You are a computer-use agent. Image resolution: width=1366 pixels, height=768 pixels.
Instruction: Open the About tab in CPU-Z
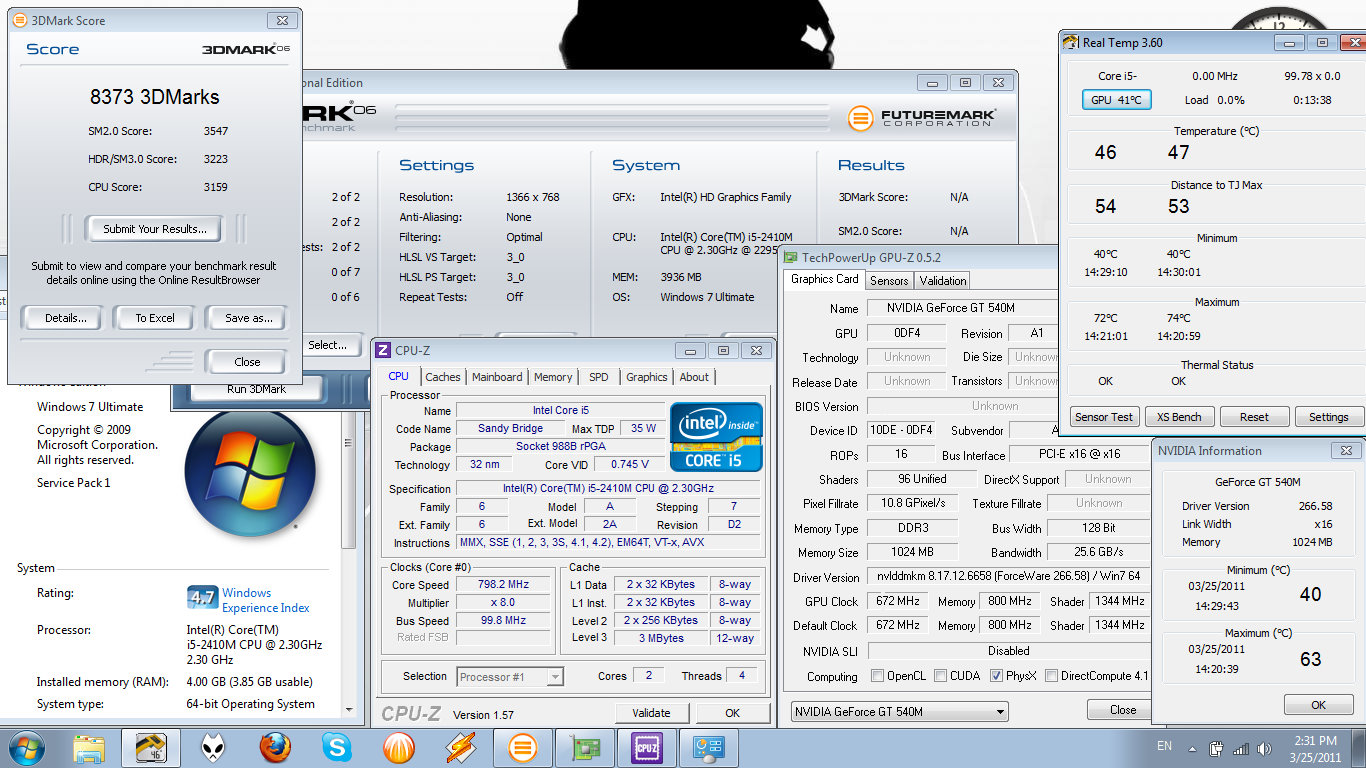(x=694, y=377)
